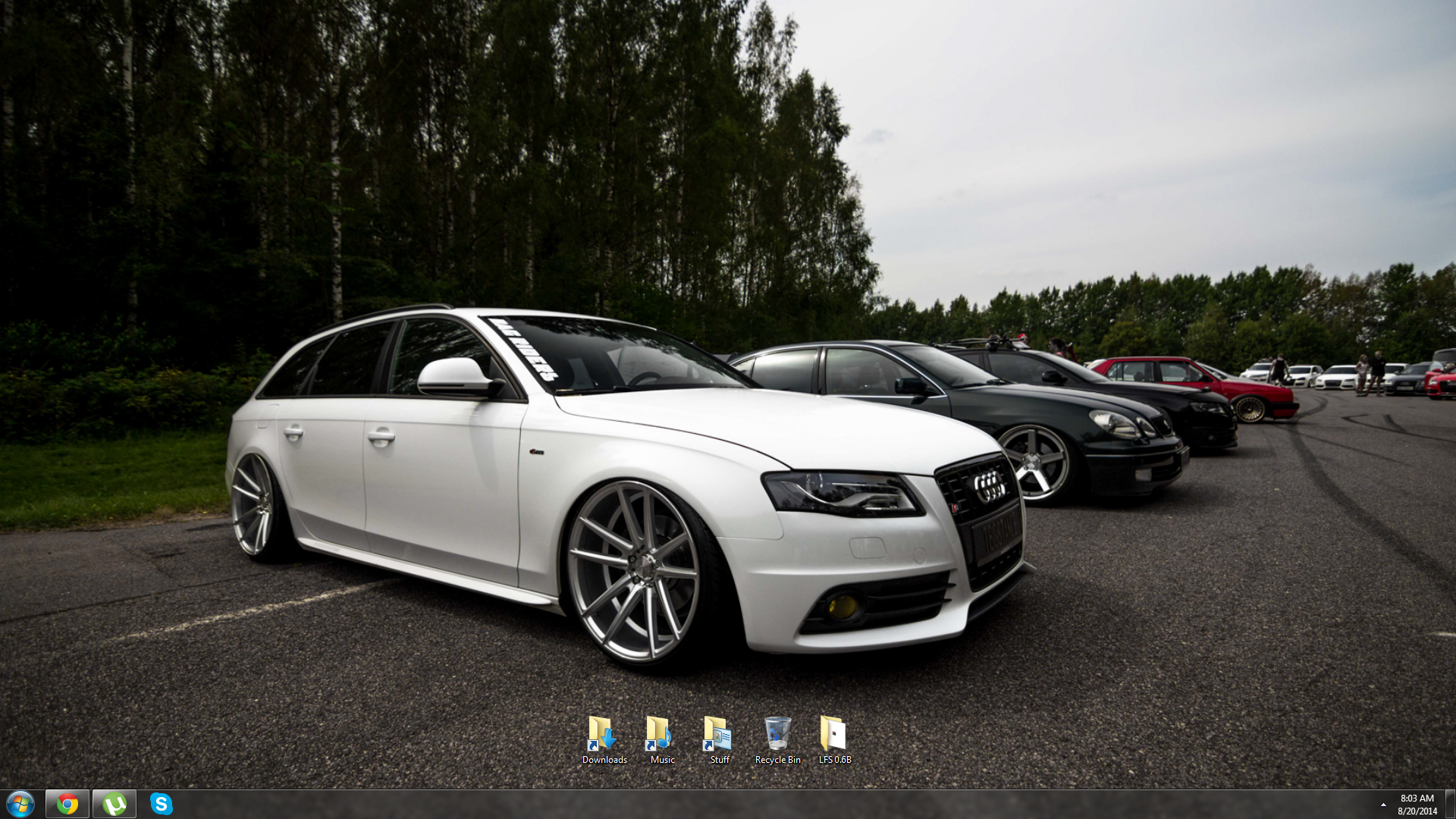Click the Show desktop strip at taskbar end
The width and height of the screenshot is (1456, 819).
point(1450,804)
